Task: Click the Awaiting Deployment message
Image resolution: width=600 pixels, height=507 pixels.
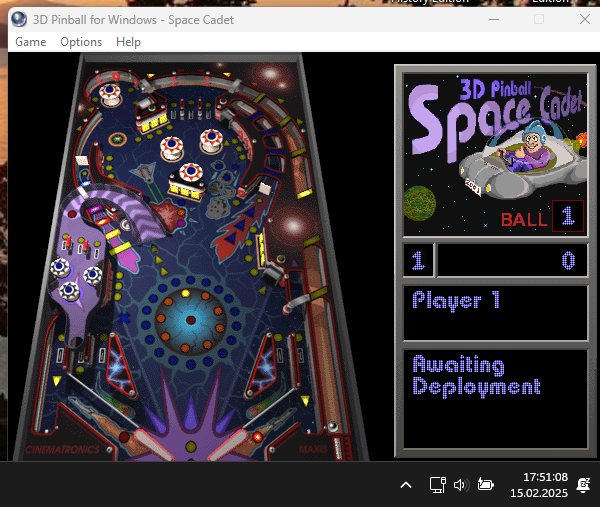Action: 476,375
